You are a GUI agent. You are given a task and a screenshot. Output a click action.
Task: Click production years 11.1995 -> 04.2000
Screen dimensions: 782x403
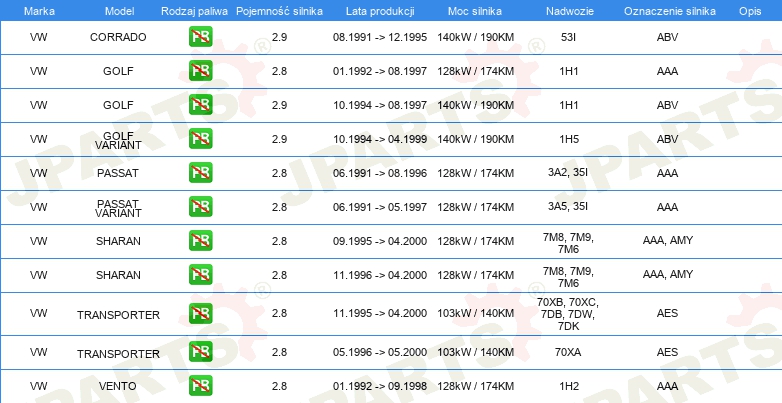coord(380,313)
